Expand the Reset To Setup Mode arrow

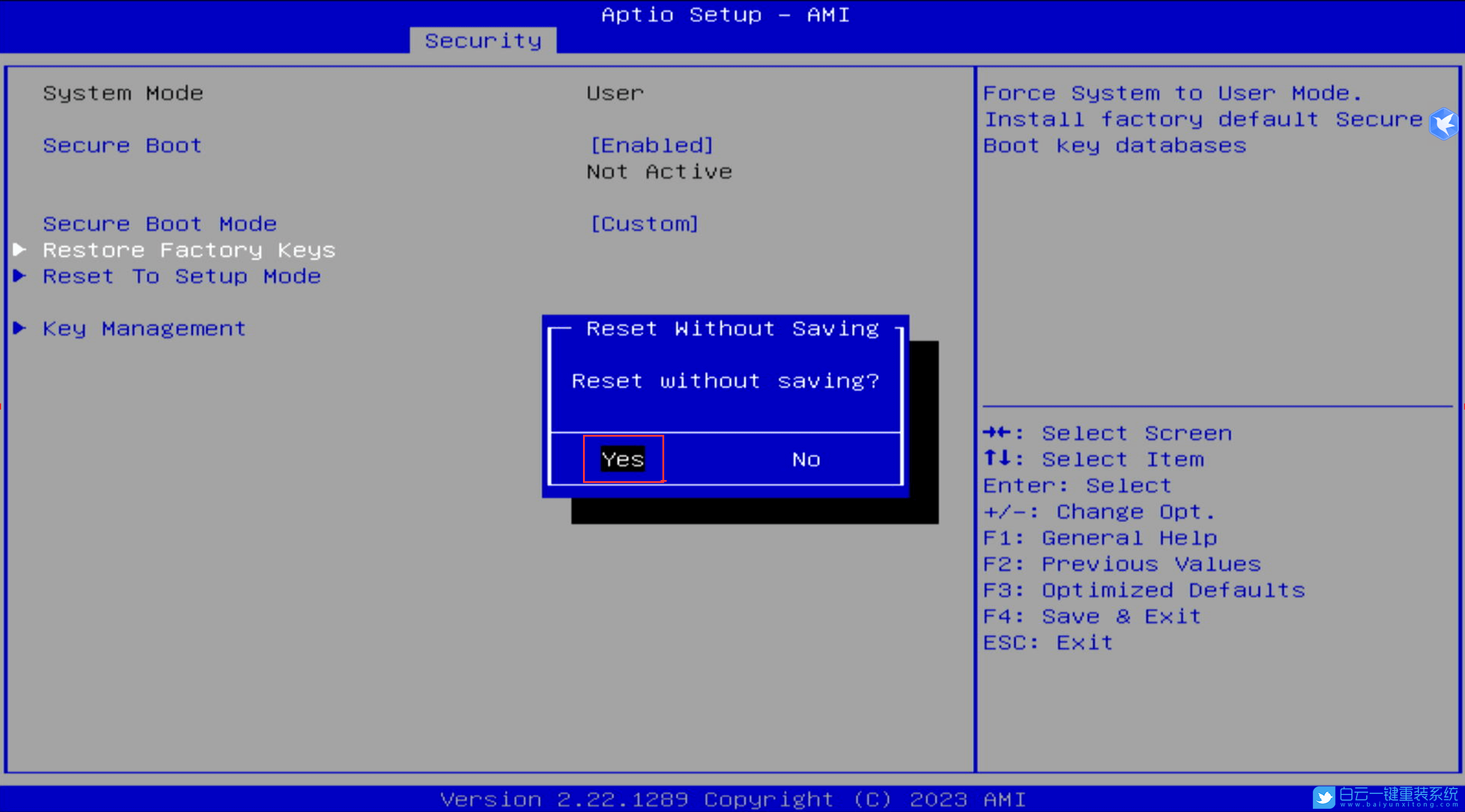(19, 276)
